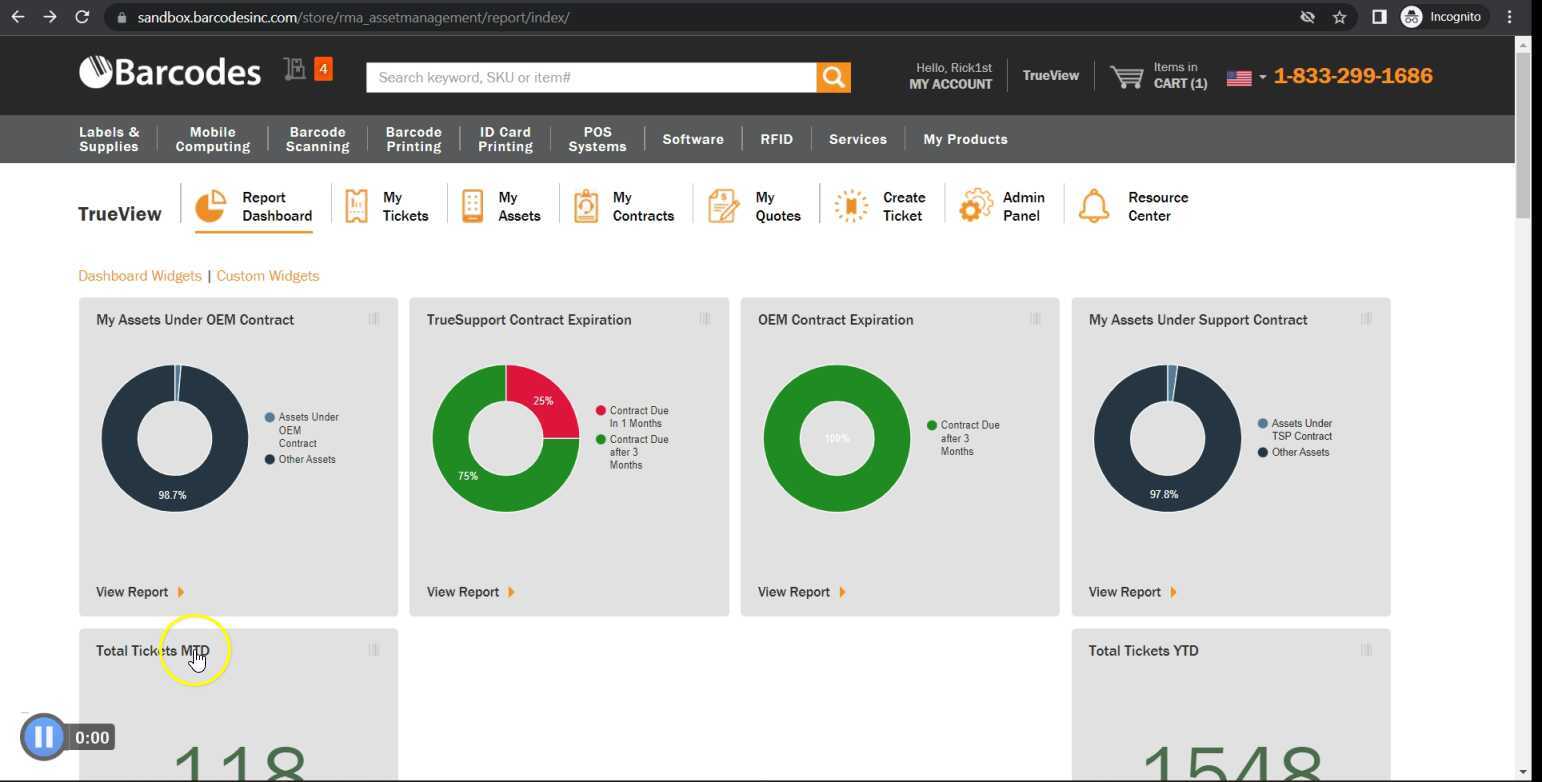
Task: Expand View Report under OEM Contract Expiration
Action: pos(802,592)
